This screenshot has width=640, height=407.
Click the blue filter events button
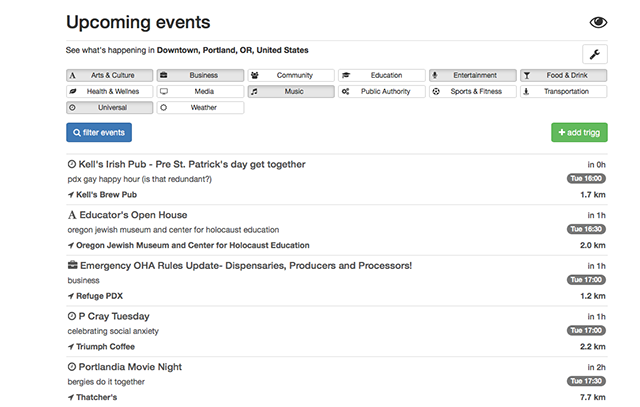click(x=99, y=132)
